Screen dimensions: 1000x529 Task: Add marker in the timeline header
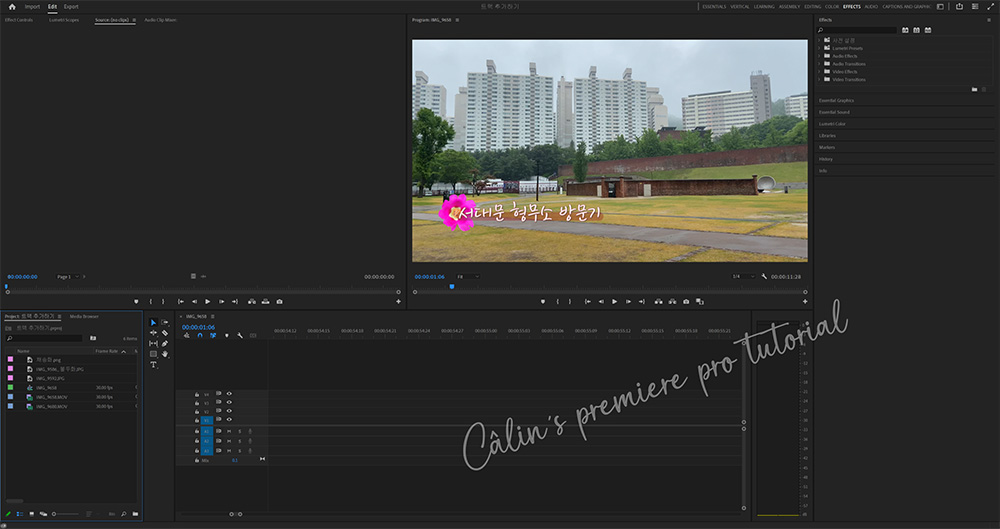click(226, 335)
